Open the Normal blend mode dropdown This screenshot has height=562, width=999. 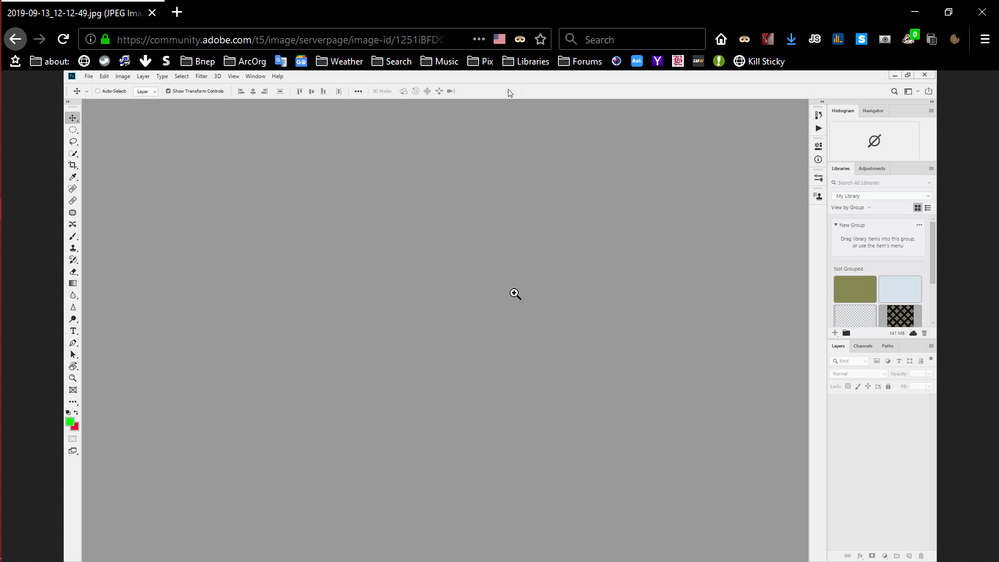pos(859,374)
